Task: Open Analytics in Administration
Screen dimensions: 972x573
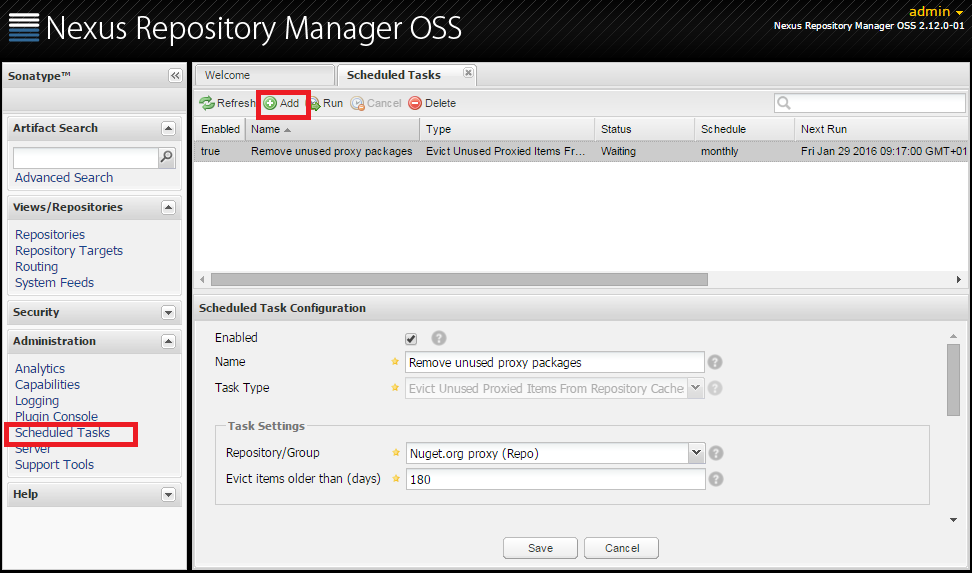Action: pos(40,368)
